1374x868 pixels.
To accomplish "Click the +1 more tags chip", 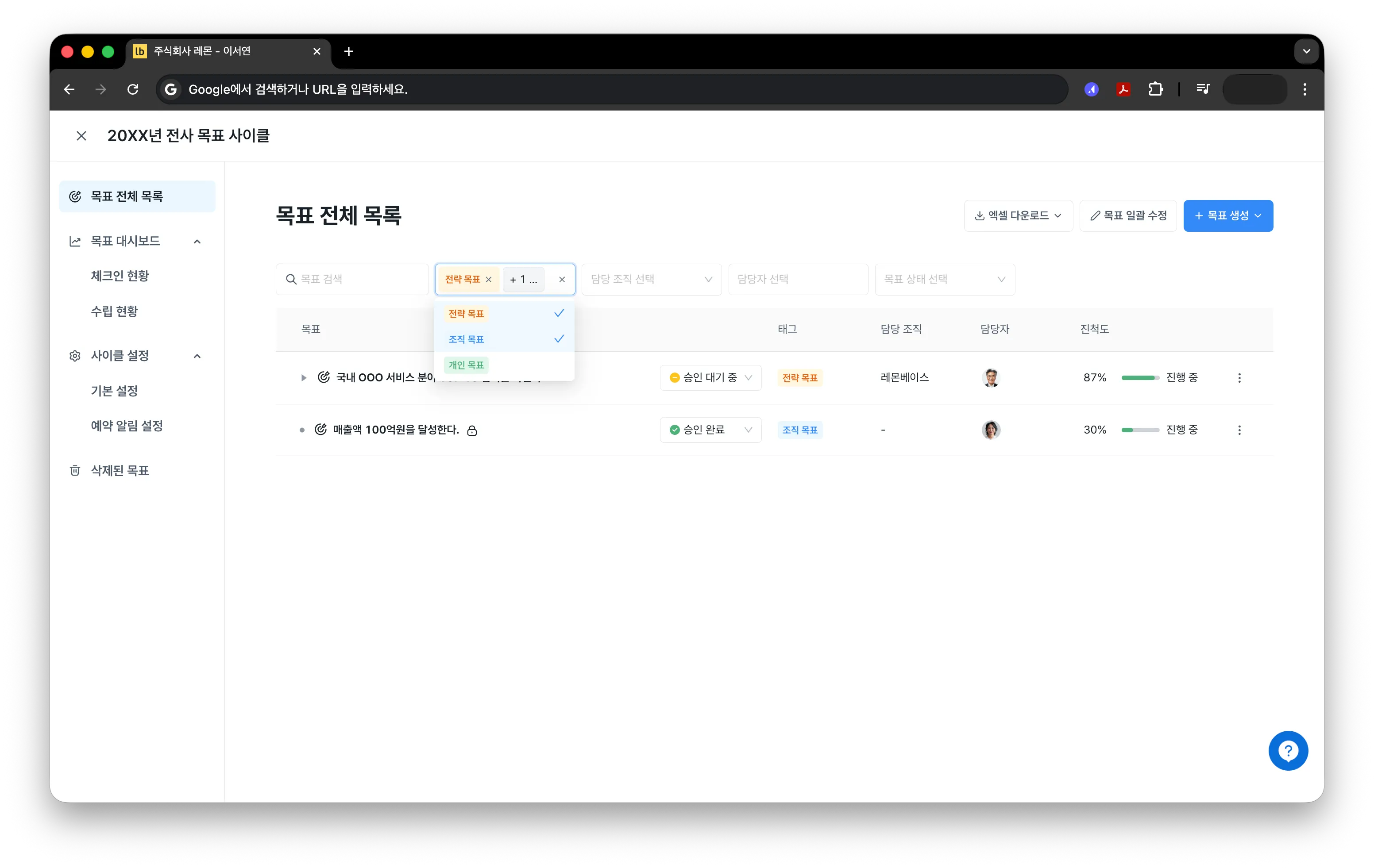I will click(523, 280).
